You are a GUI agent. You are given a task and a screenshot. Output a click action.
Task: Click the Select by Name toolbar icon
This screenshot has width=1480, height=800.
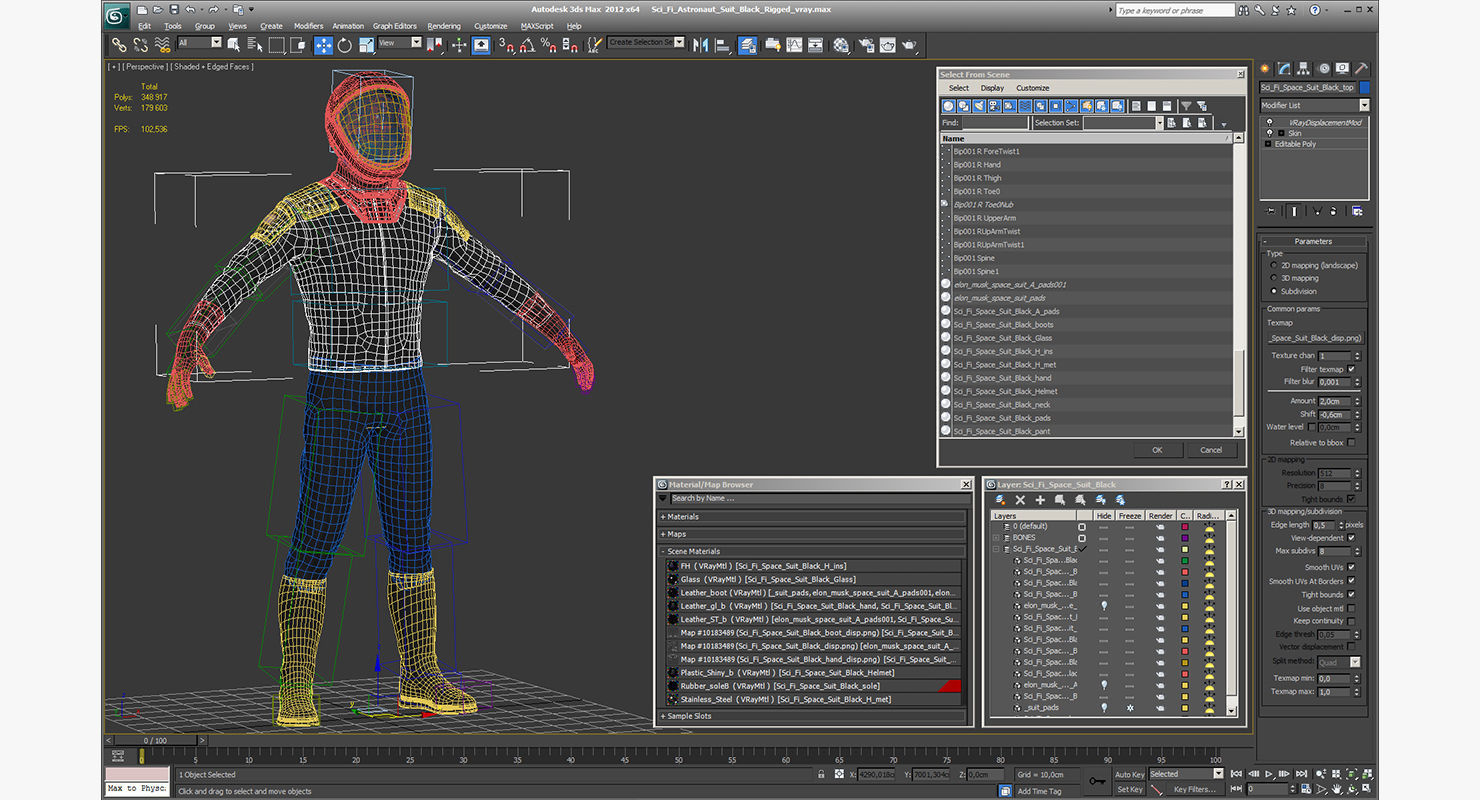click(255, 45)
